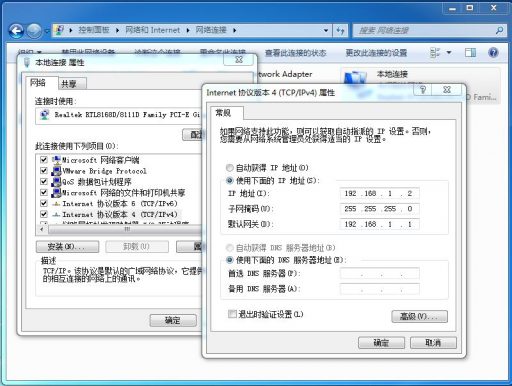The height and width of the screenshot is (386, 512).
Task: Select the 本地连接 network adapter item
Action: point(420,85)
